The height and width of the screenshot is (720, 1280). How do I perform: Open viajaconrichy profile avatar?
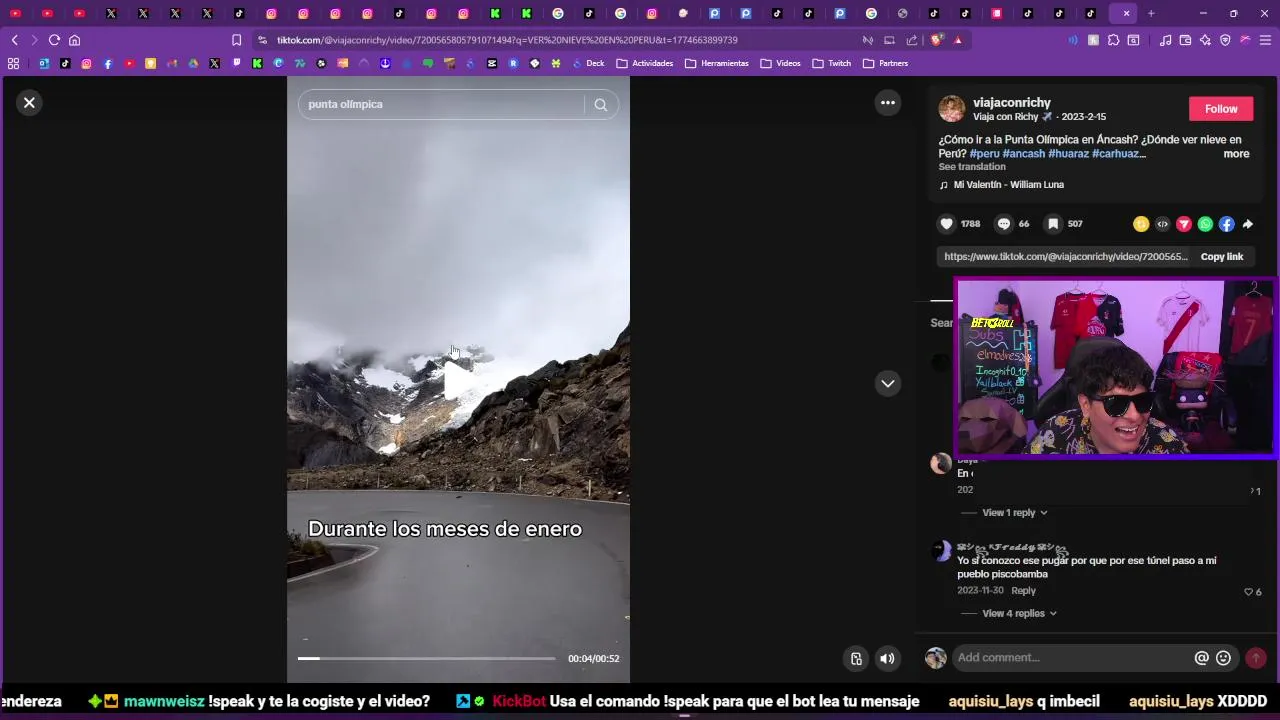[x=952, y=108]
